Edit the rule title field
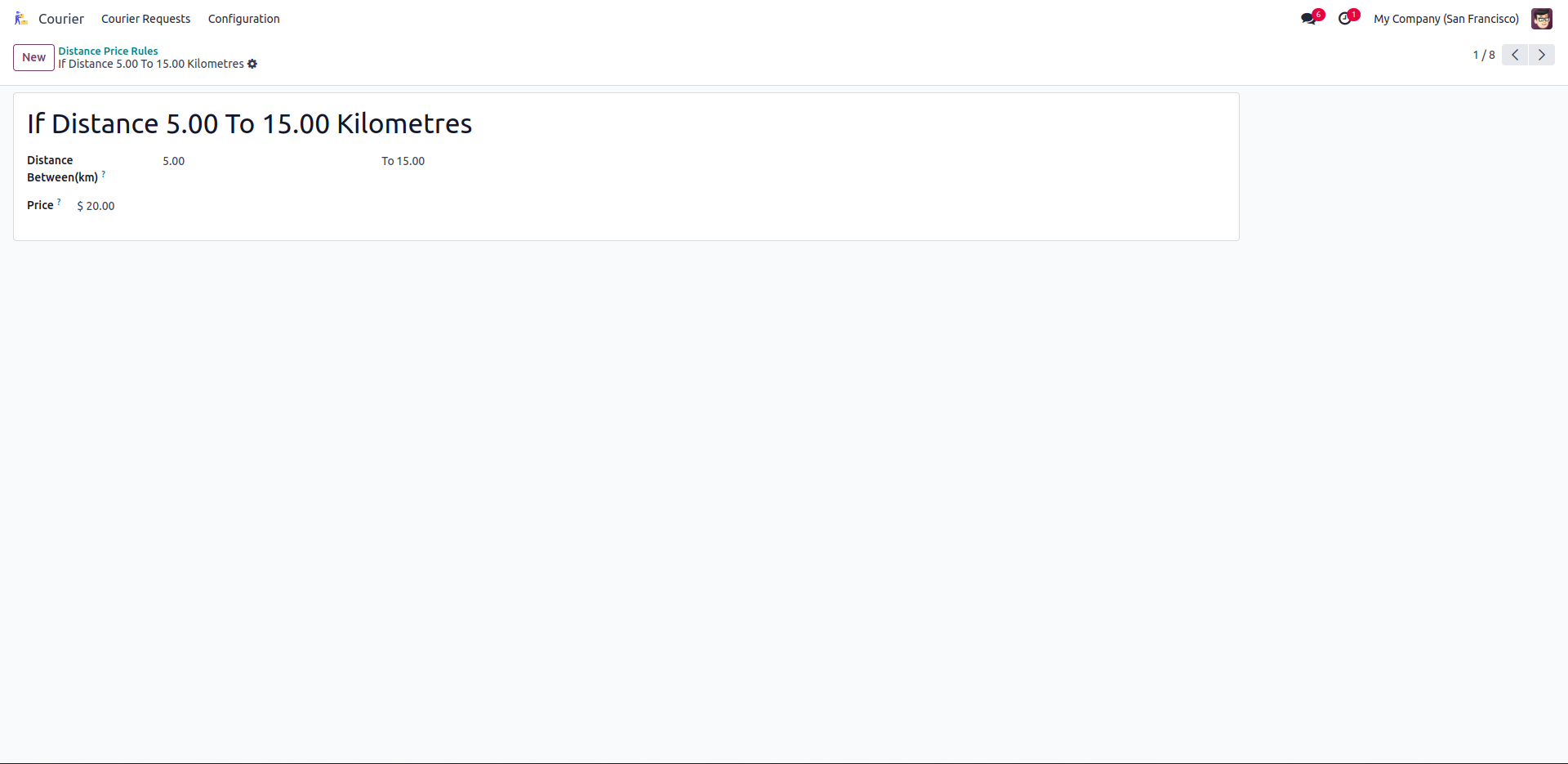Screen dimensions: 1568x764 [x=250, y=124]
